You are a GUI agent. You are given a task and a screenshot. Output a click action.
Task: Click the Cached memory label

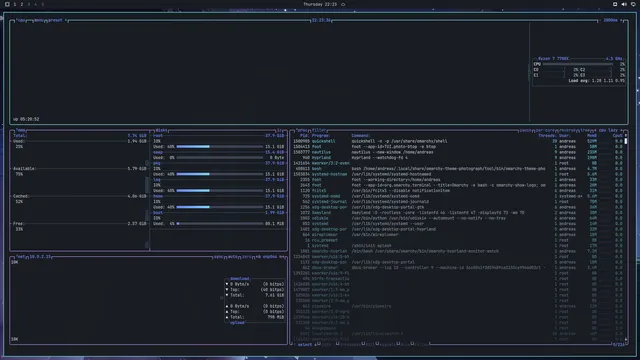point(21,196)
